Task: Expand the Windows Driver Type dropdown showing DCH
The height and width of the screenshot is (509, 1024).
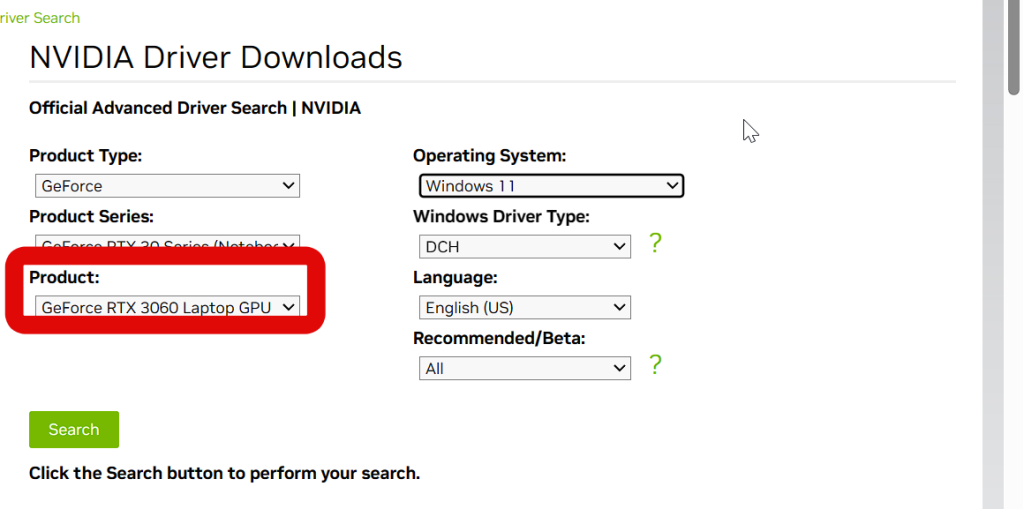Action: pyautogui.click(x=525, y=247)
